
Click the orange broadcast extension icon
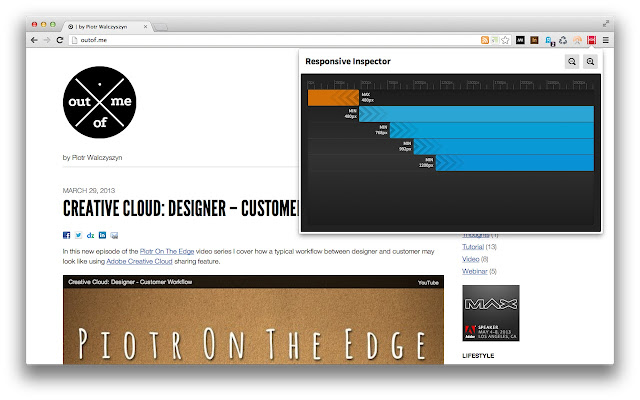click(x=577, y=40)
